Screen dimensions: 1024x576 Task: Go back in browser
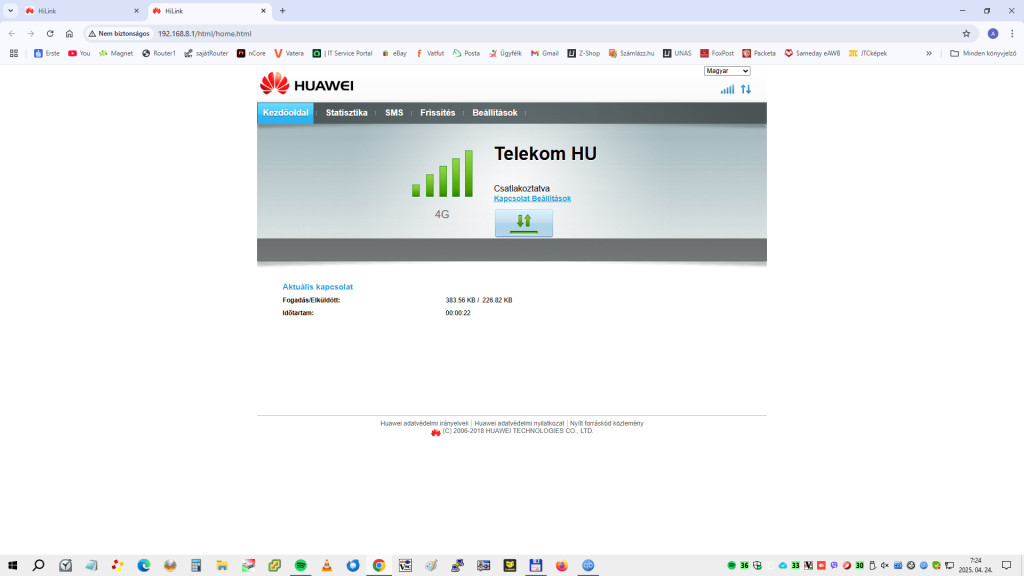tap(12, 33)
